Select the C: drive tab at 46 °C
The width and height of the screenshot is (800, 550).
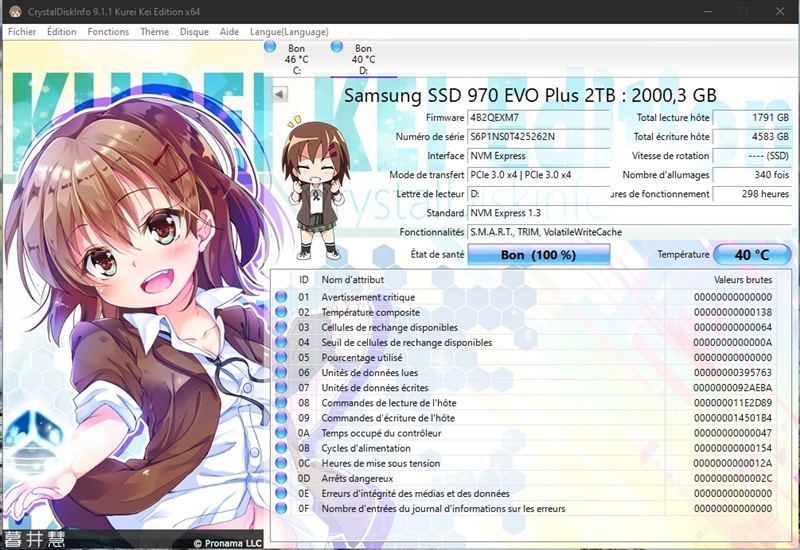(296, 59)
